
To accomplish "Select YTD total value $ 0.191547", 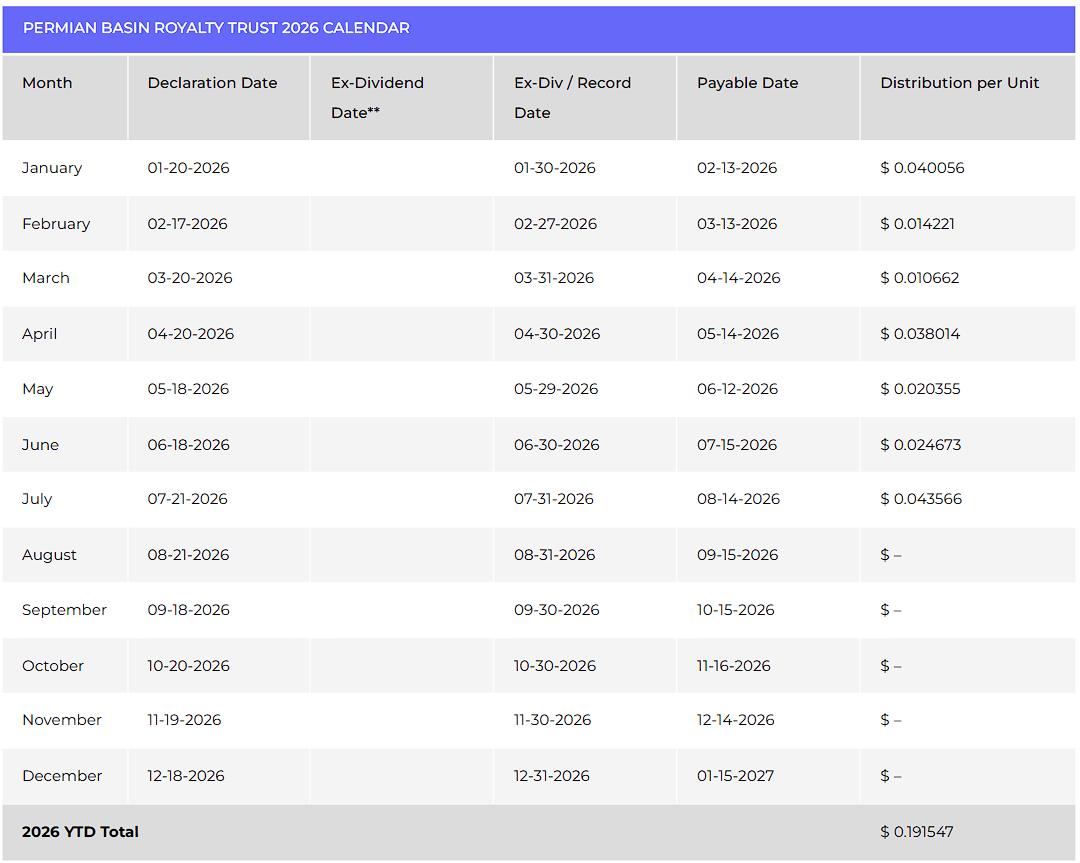I will coord(917,832).
